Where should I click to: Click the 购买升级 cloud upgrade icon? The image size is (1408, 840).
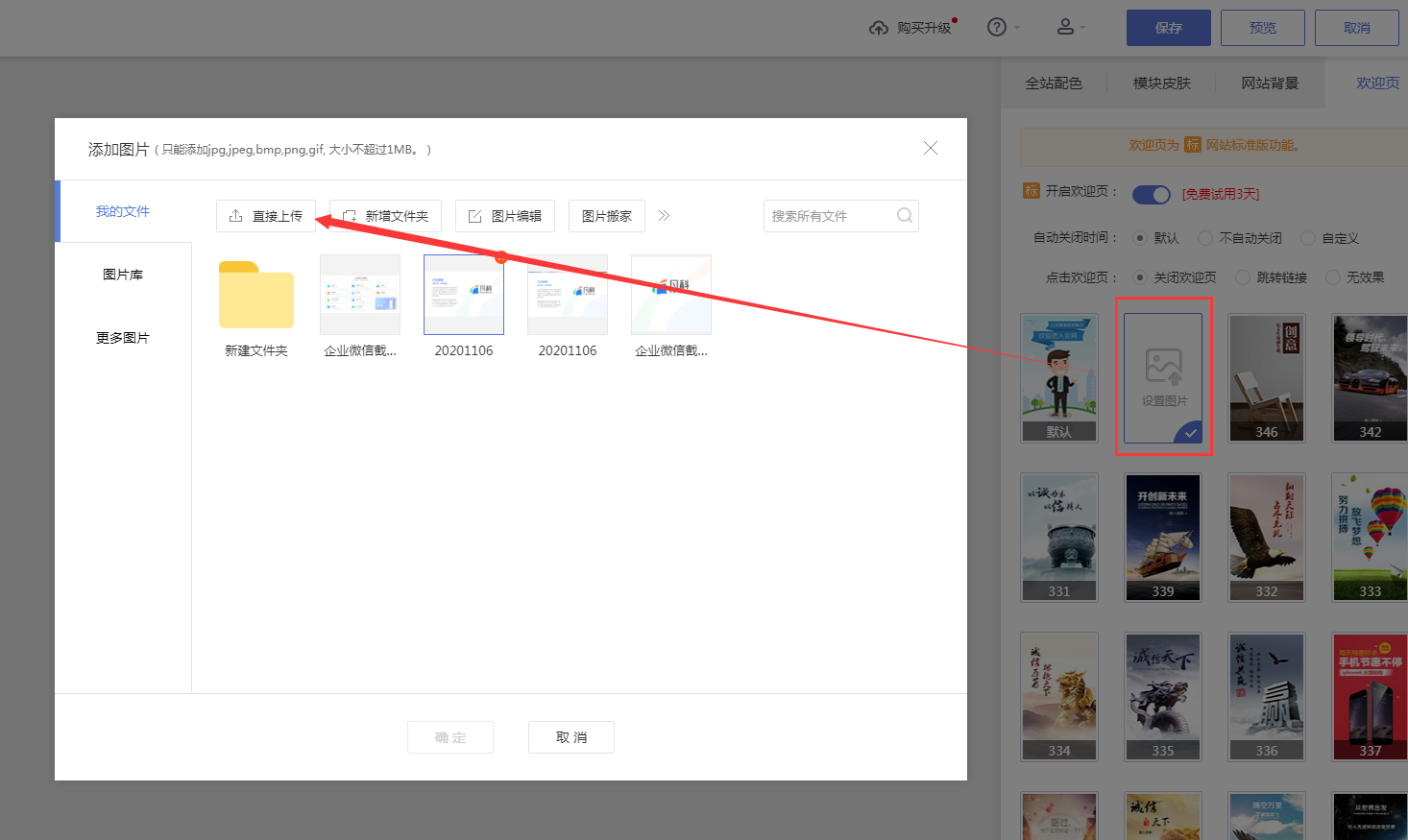coord(879,28)
